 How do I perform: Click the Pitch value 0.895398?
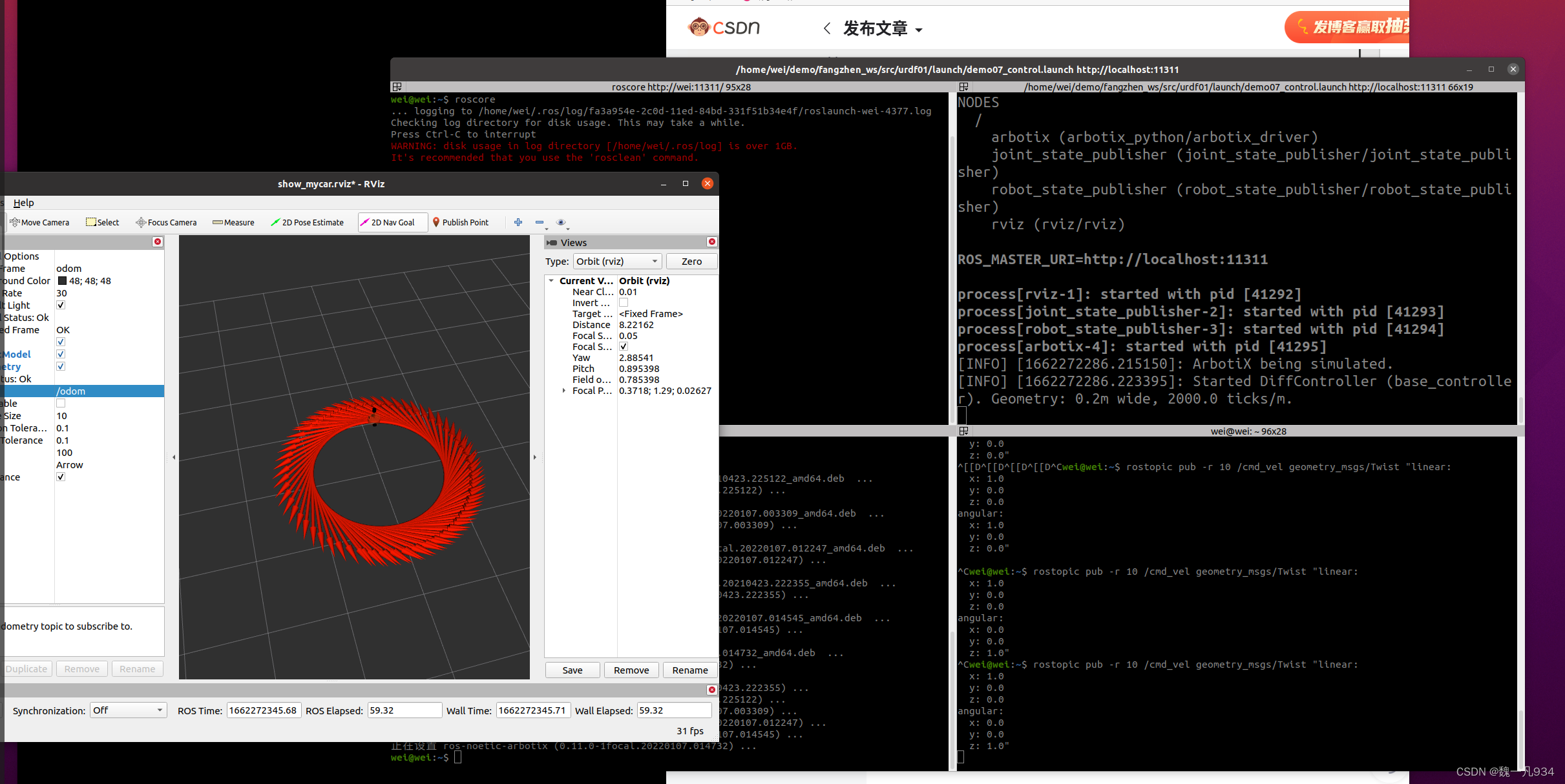[x=639, y=369]
